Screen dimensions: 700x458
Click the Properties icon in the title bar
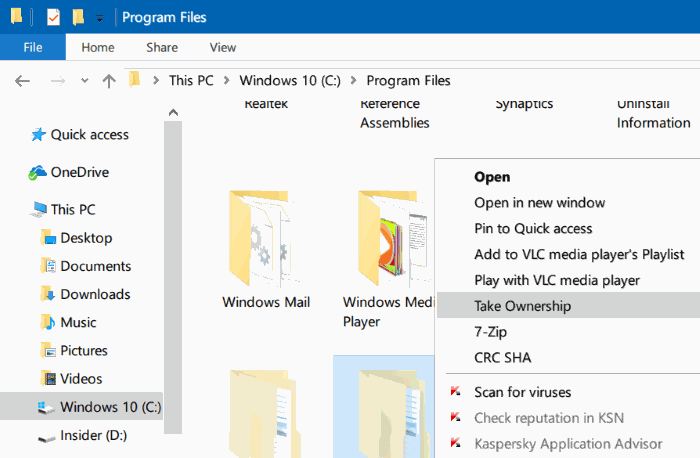point(53,17)
